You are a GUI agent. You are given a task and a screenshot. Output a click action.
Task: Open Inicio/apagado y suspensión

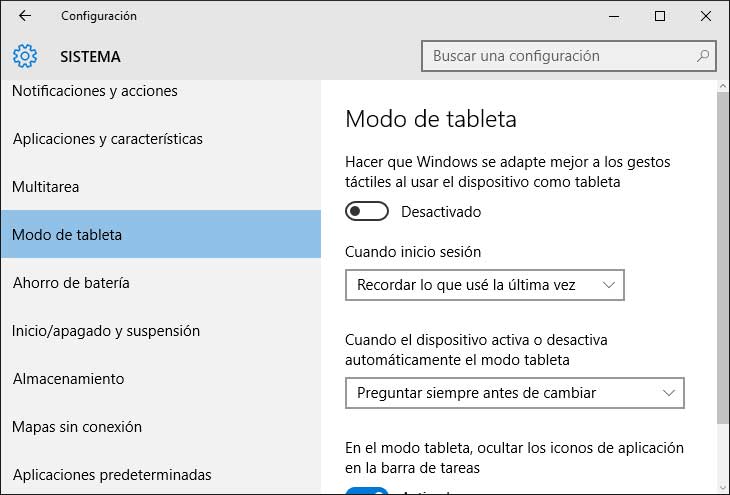pos(106,331)
